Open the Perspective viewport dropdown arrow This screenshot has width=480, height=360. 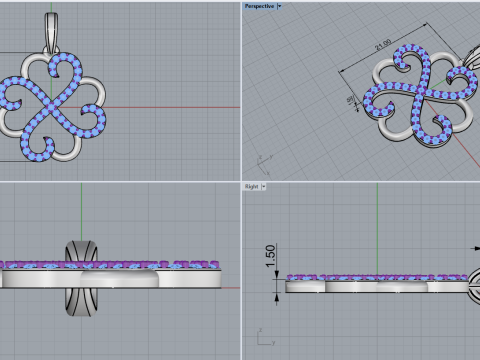point(279,6)
